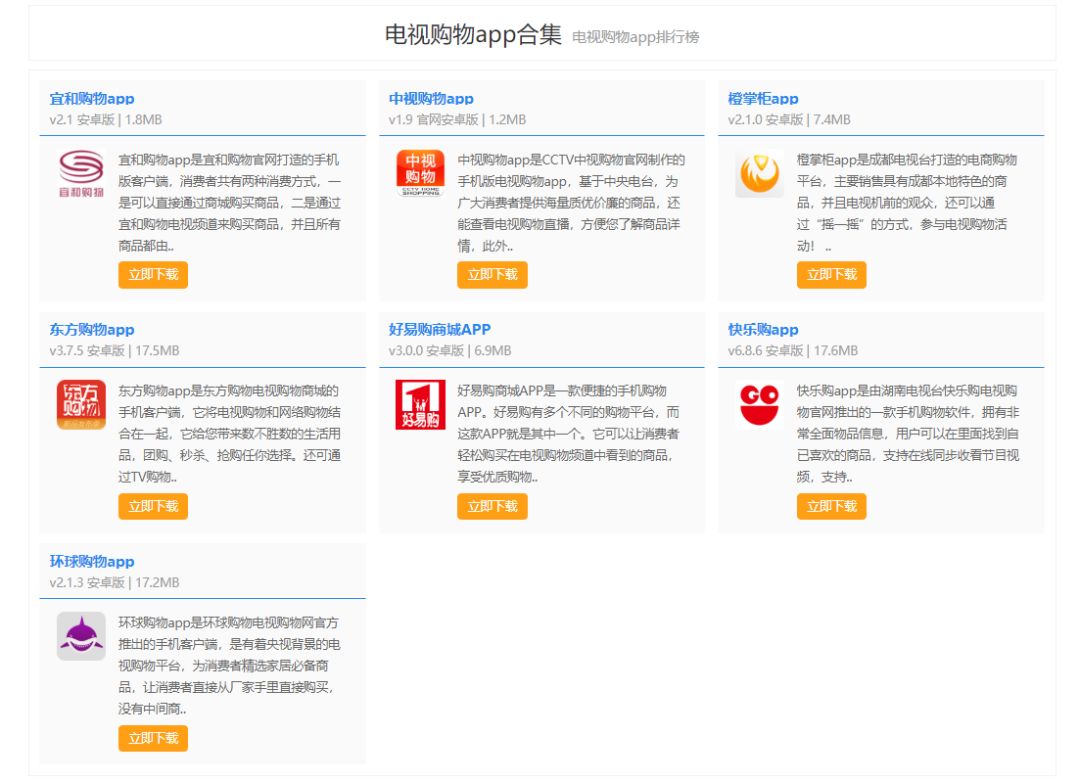Click version text v6.8.6 安卓版 | 17.6MB
The image size is (1080, 782).
793,351
